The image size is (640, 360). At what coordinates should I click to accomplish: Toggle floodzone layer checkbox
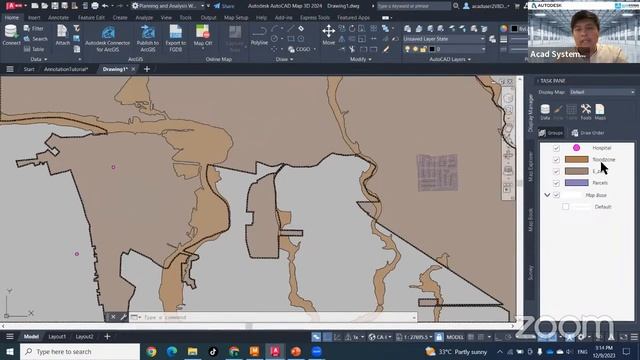click(x=556, y=160)
